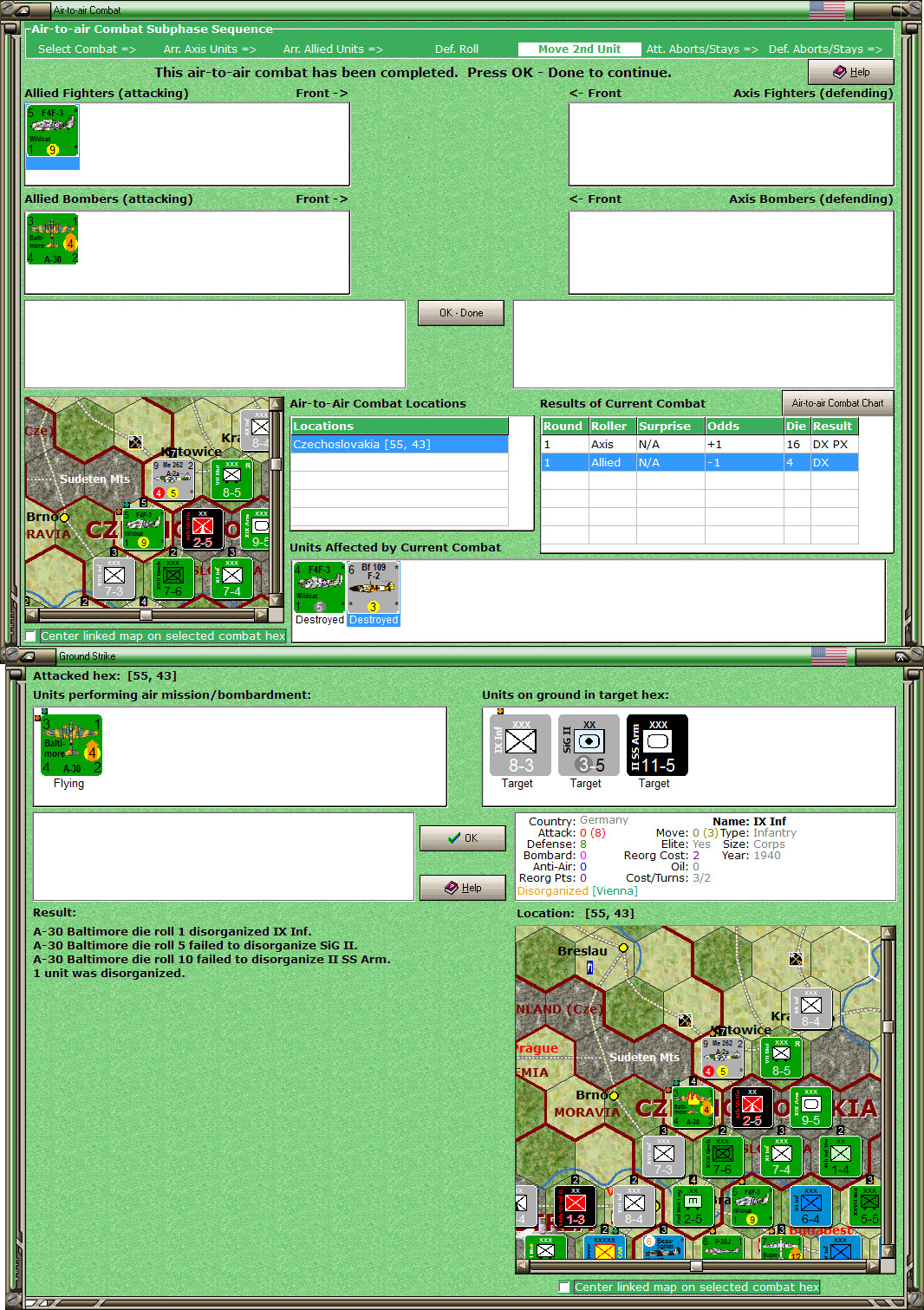Confirm OK in Ground Strike window
The height and width of the screenshot is (1310, 924).
(x=463, y=837)
